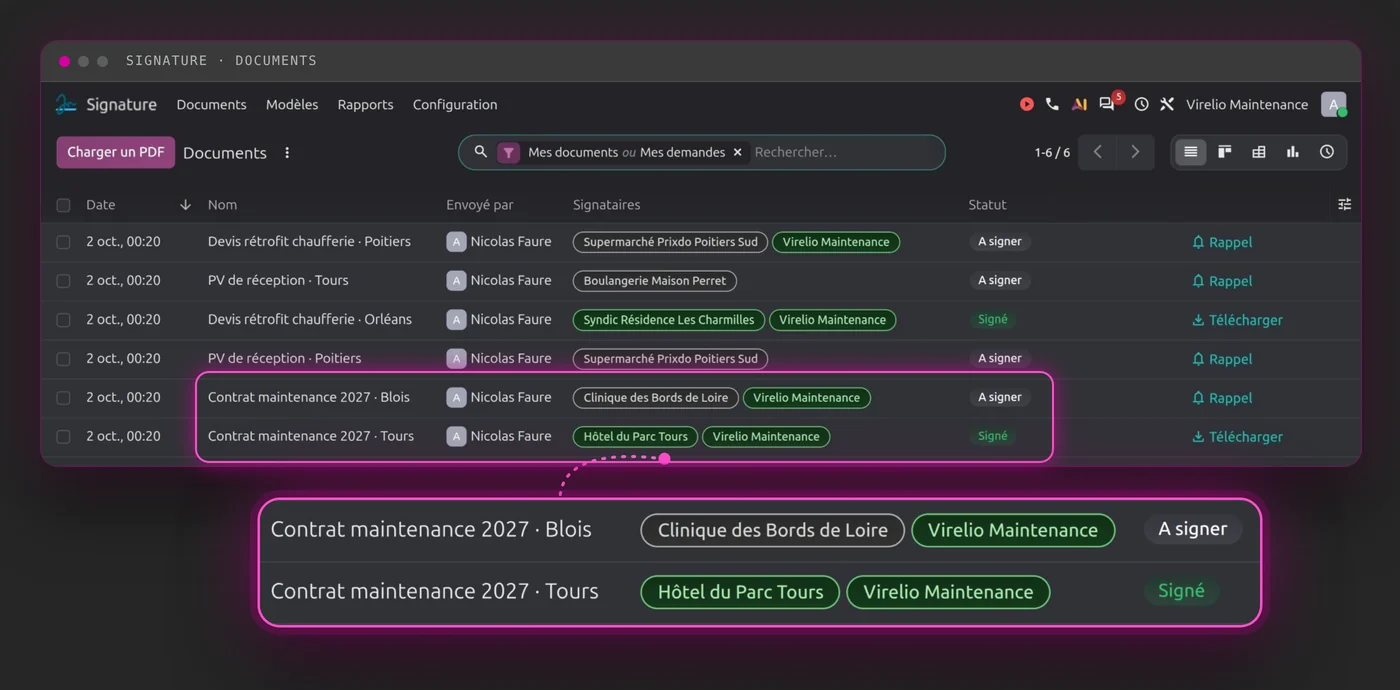Toggle the select-all checkbox in header
This screenshot has height=690, width=1400.
click(x=63, y=205)
